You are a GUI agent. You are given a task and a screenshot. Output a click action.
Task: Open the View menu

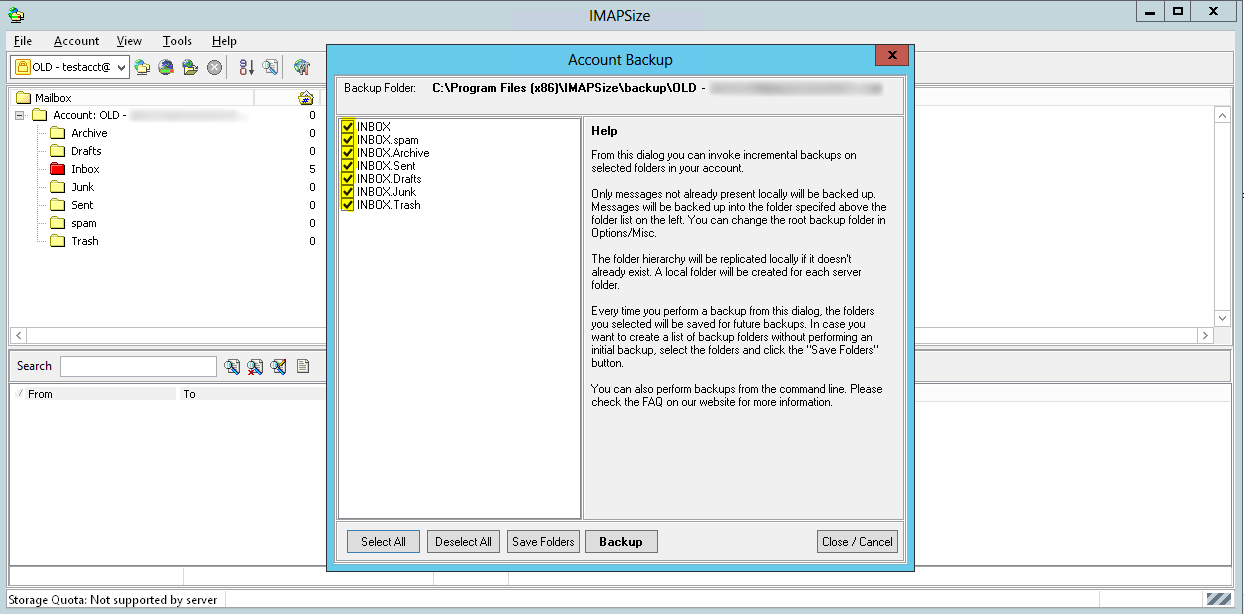pyautogui.click(x=129, y=41)
